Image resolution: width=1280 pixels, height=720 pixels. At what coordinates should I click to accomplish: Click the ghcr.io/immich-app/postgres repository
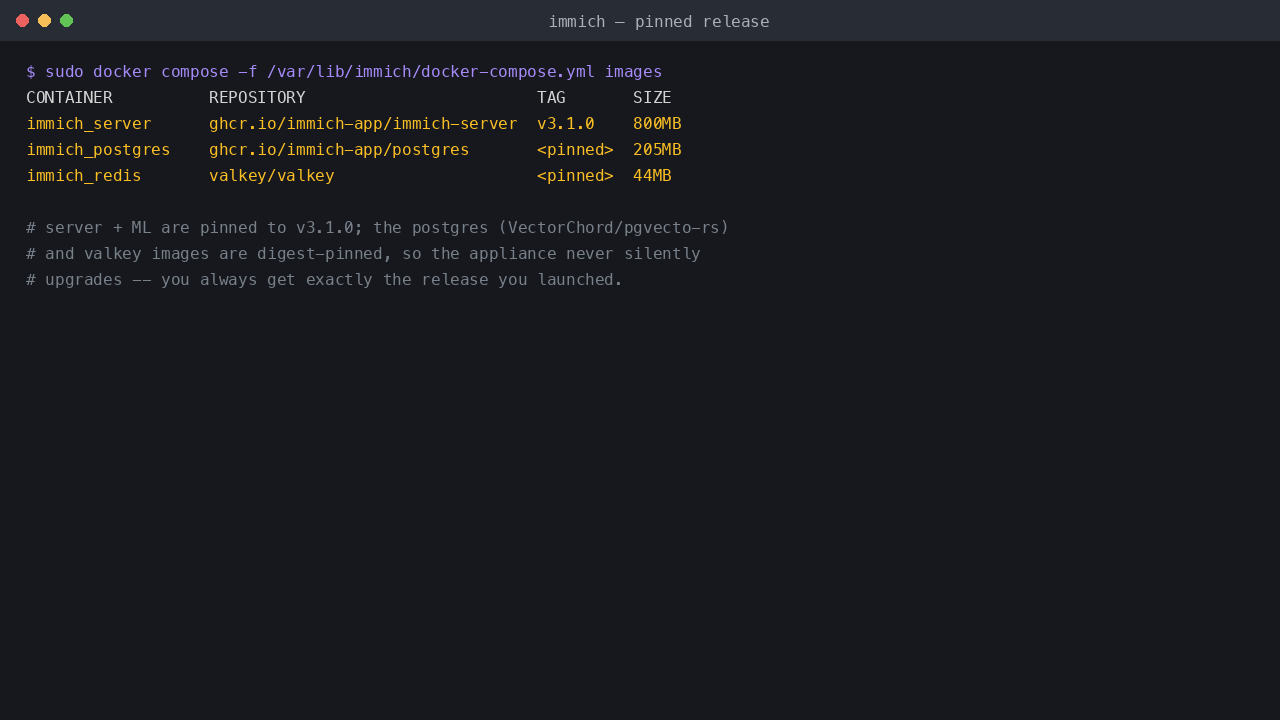point(339,150)
